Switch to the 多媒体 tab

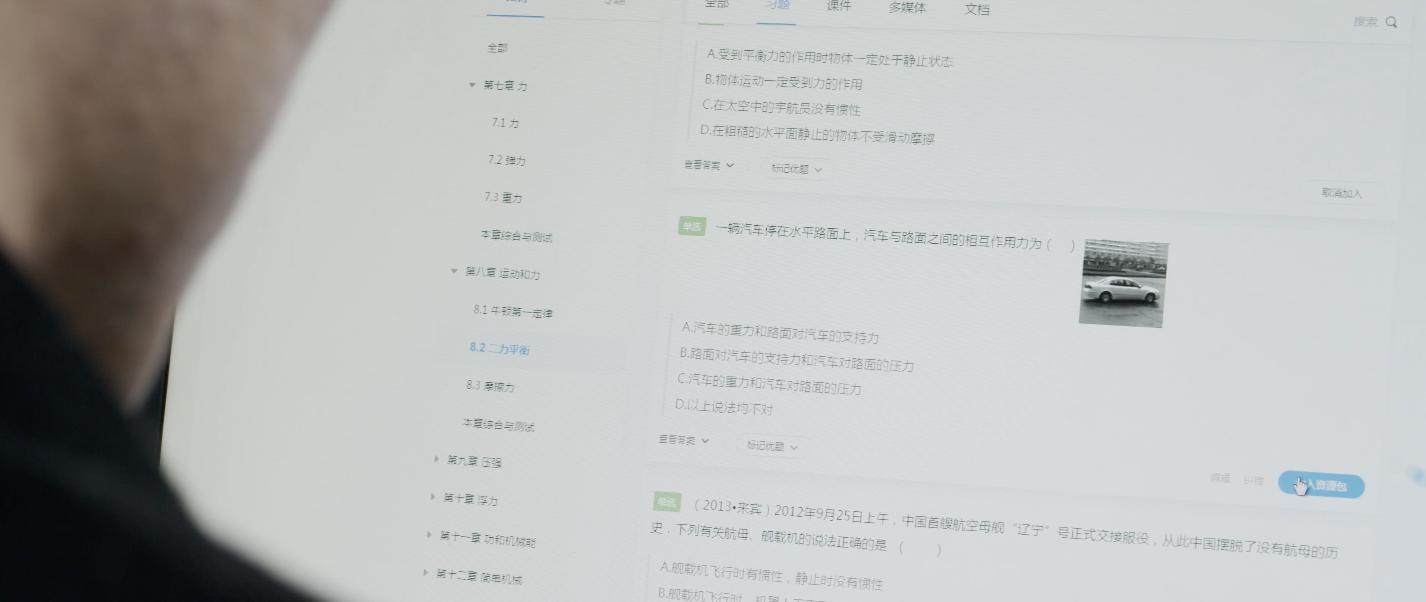[907, 7]
